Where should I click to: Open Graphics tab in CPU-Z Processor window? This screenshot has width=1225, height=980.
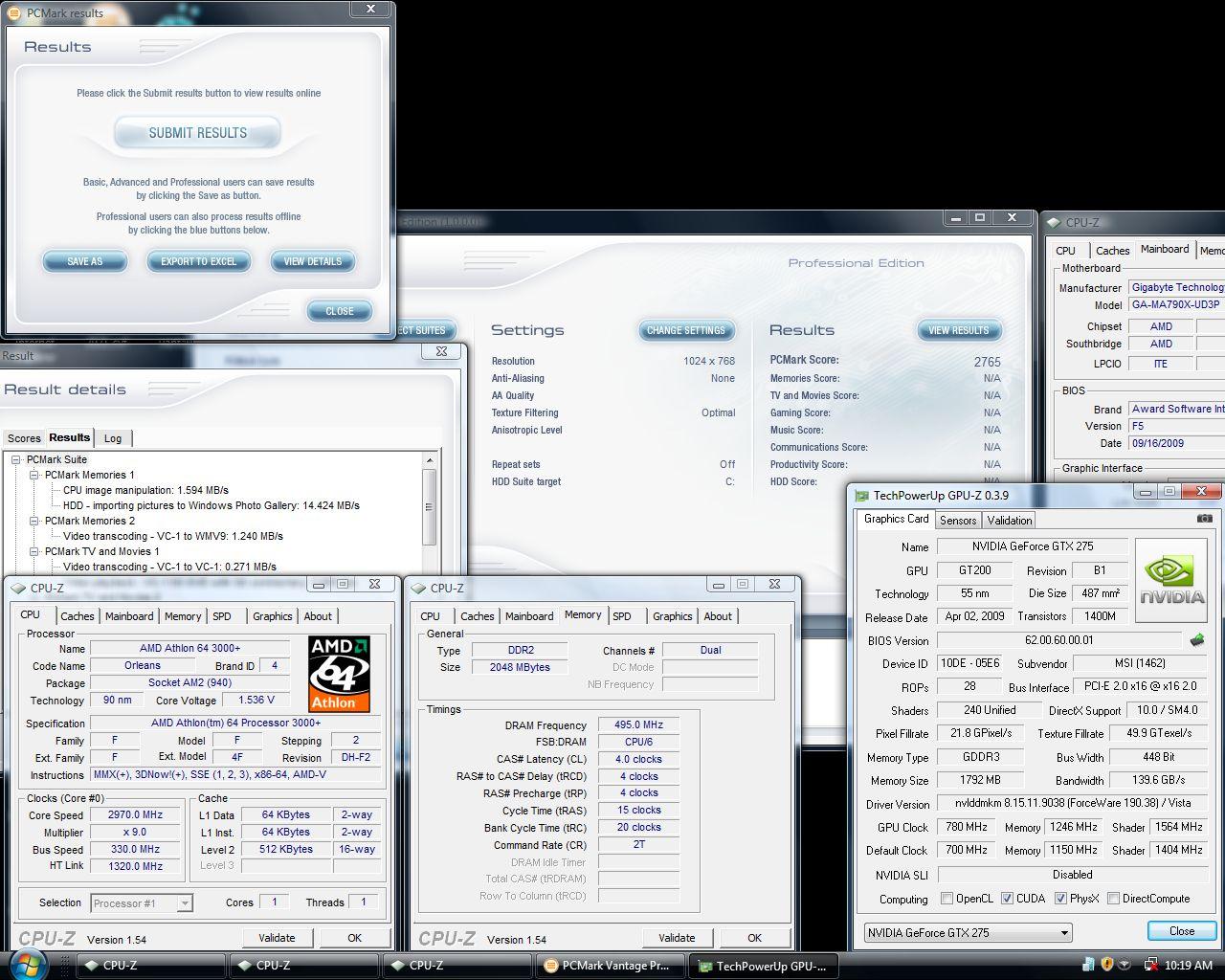coord(273,616)
